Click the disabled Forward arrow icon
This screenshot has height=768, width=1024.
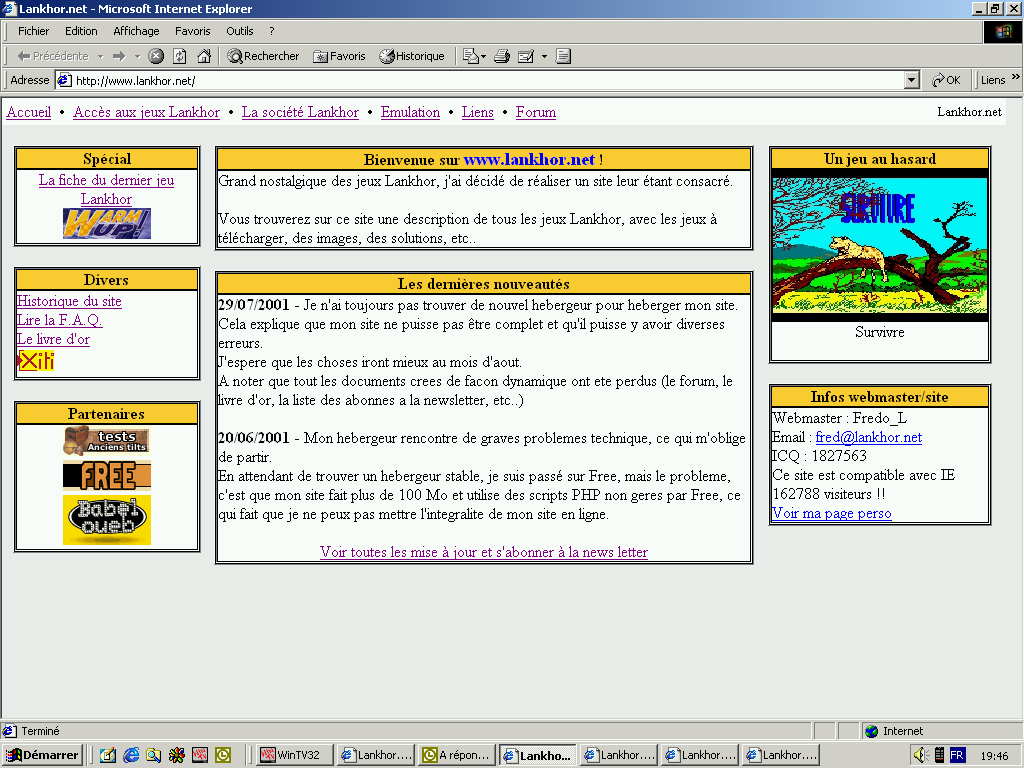[x=119, y=56]
